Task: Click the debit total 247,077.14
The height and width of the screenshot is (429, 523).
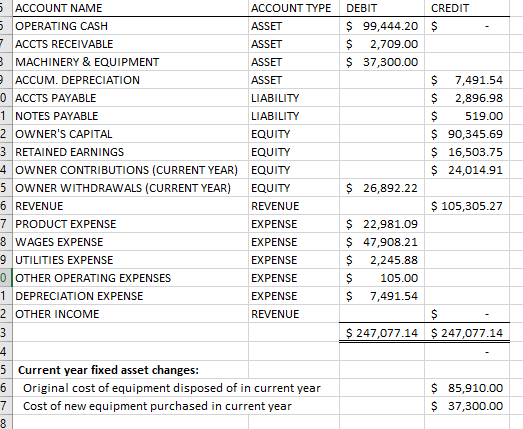Action: click(x=382, y=333)
